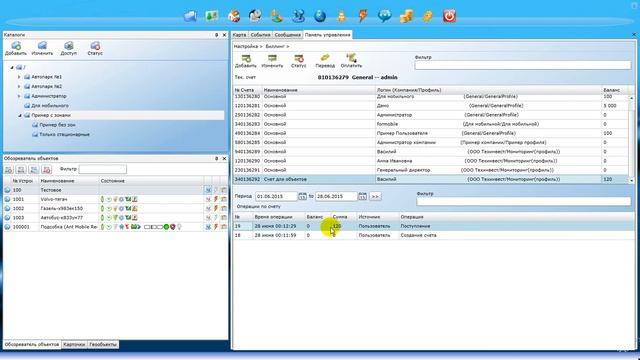This screenshot has width=640, height=360.
Task: Pin the Каталоги panel
Action: (216, 35)
